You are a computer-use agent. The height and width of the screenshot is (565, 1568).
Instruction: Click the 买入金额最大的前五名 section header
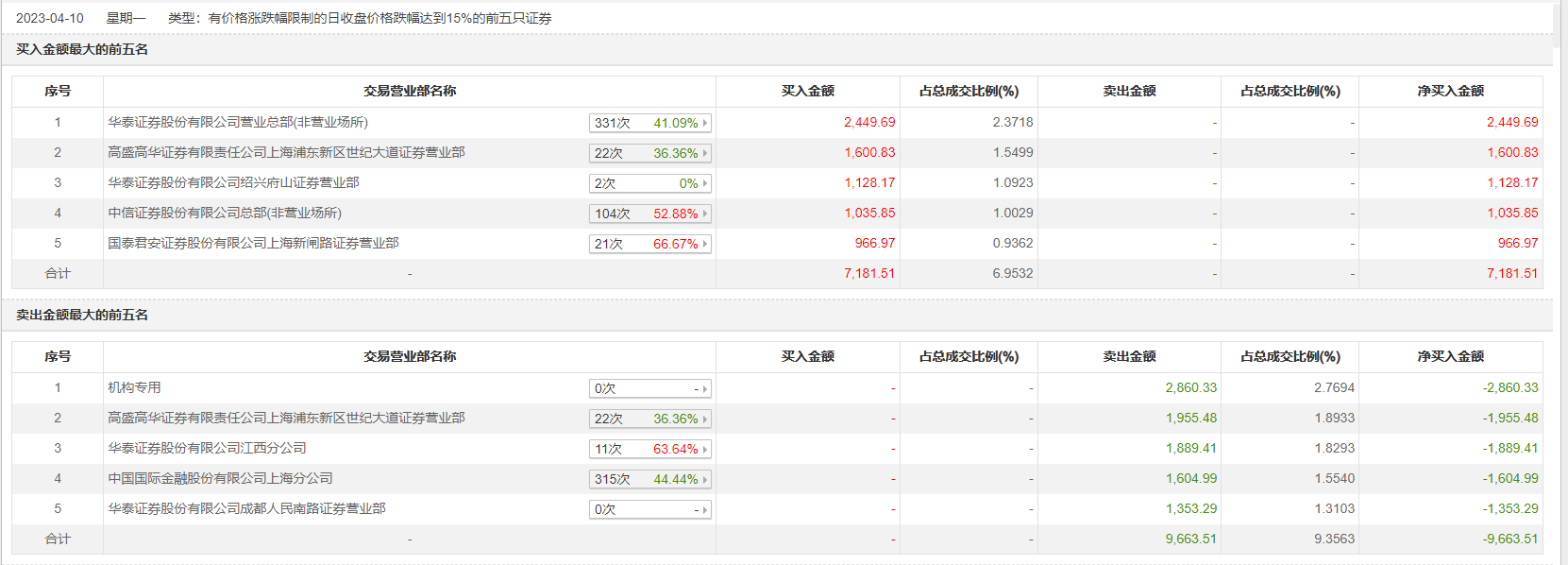pyautogui.click(x=82, y=49)
